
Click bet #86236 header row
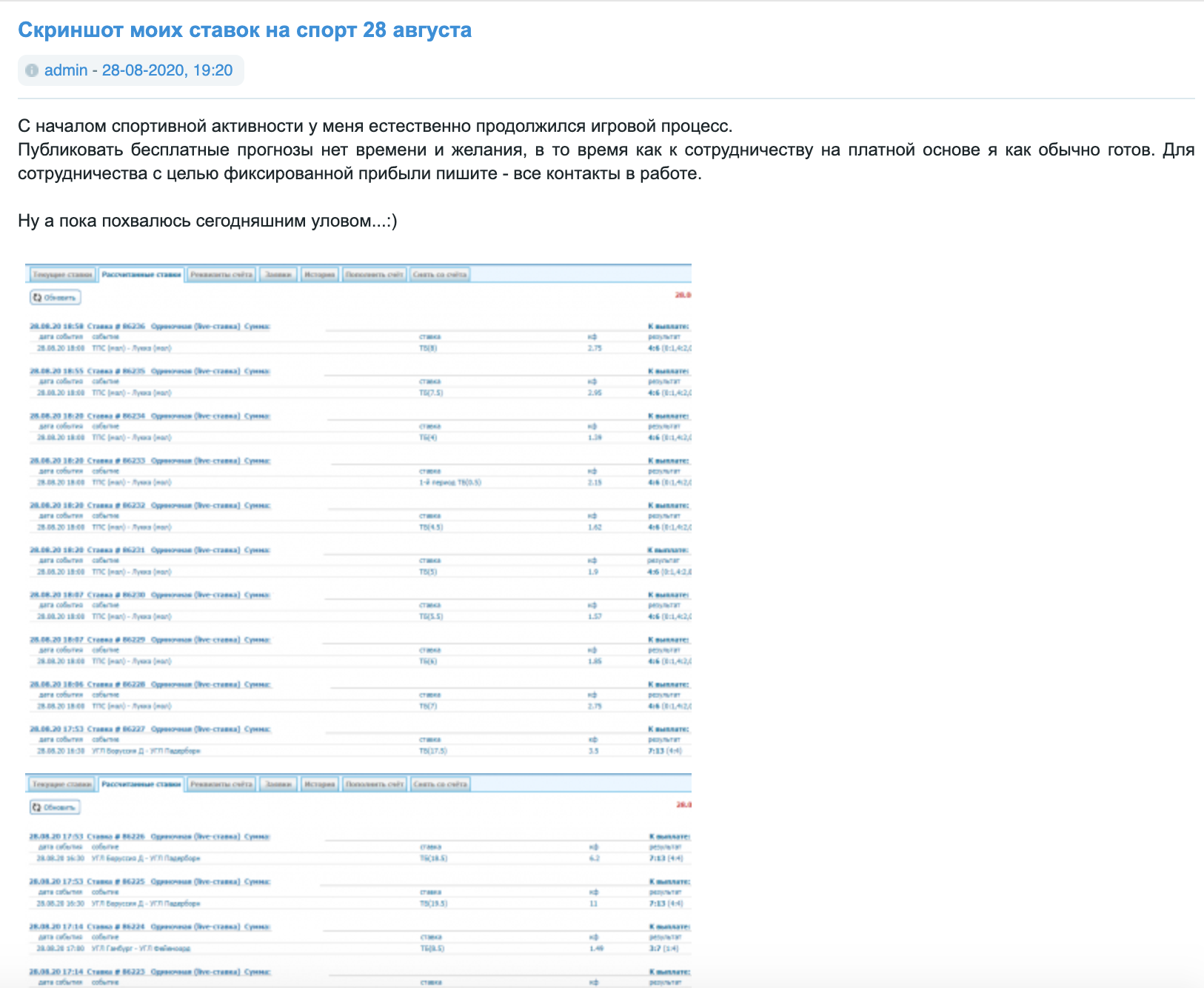(150, 326)
